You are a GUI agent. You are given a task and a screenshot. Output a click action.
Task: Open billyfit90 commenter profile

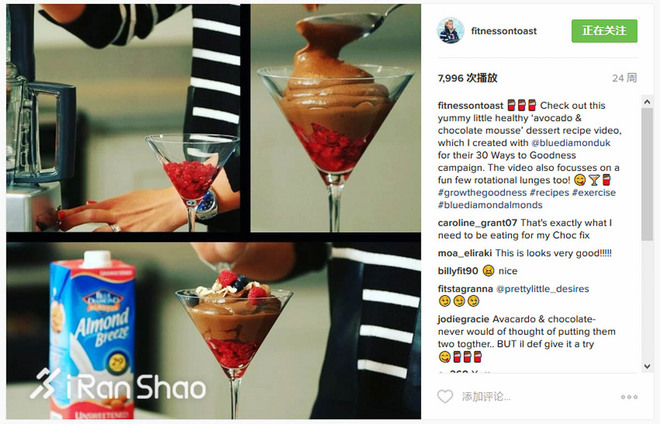click(458, 271)
